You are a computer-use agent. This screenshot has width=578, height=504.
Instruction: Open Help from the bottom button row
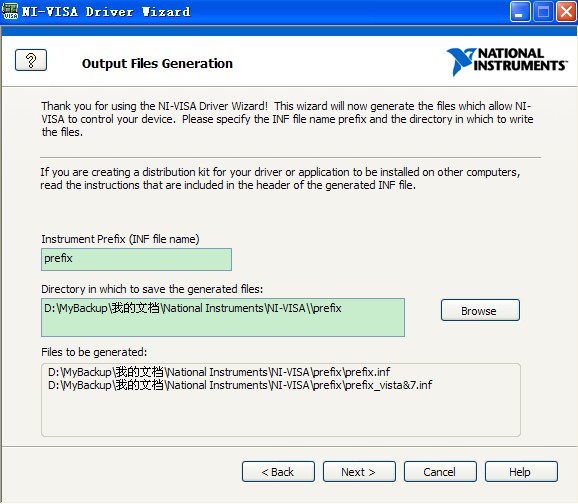click(521, 472)
